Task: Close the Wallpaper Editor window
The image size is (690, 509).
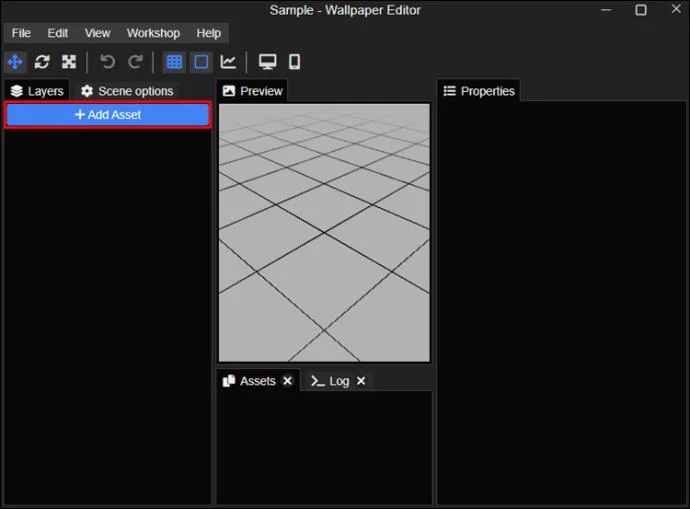Action: coord(676,9)
